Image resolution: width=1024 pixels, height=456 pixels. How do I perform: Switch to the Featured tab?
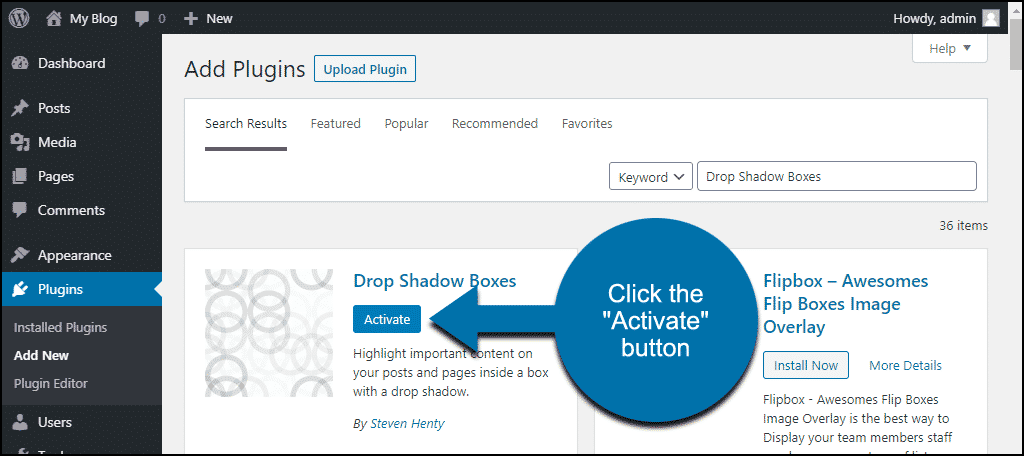point(336,123)
